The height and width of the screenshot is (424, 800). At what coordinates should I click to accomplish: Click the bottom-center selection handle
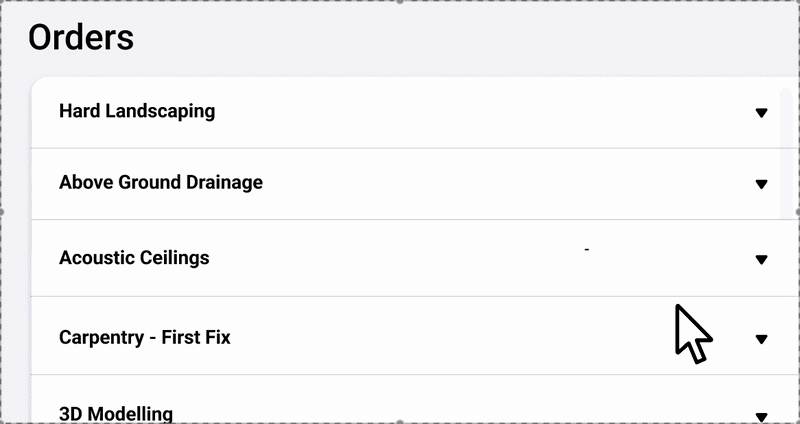pyautogui.click(x=401, y=421)
